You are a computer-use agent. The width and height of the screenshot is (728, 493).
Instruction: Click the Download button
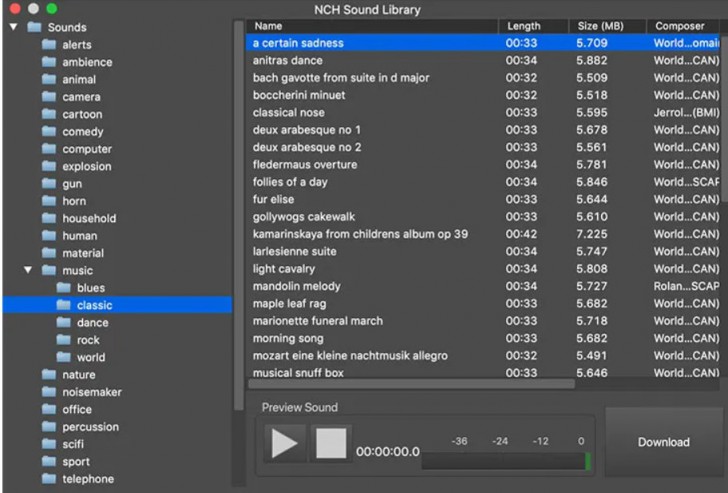tap(663, 442)
